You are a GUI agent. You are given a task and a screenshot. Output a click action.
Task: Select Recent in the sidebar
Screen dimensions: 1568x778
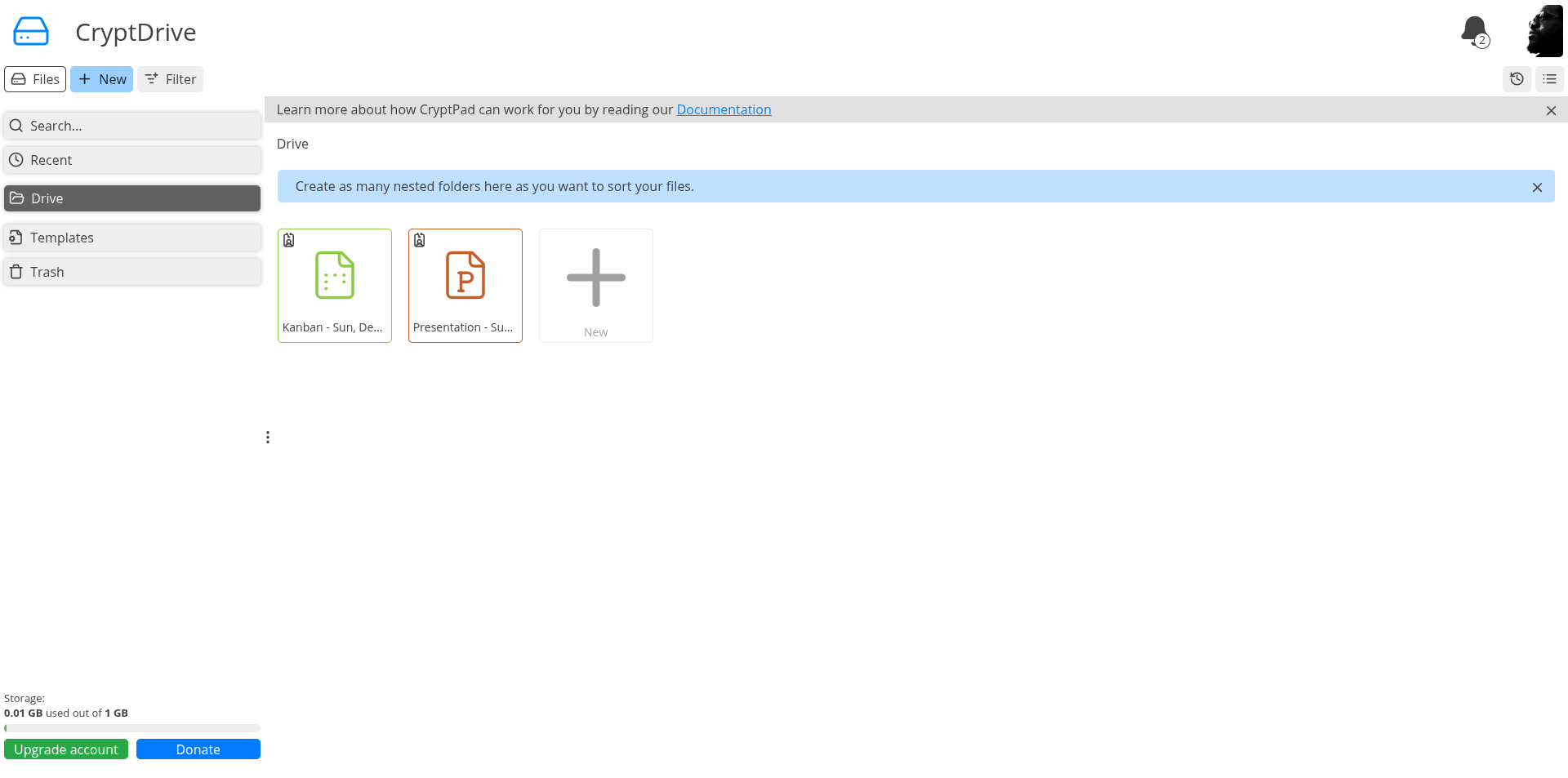tap(132, 160)
